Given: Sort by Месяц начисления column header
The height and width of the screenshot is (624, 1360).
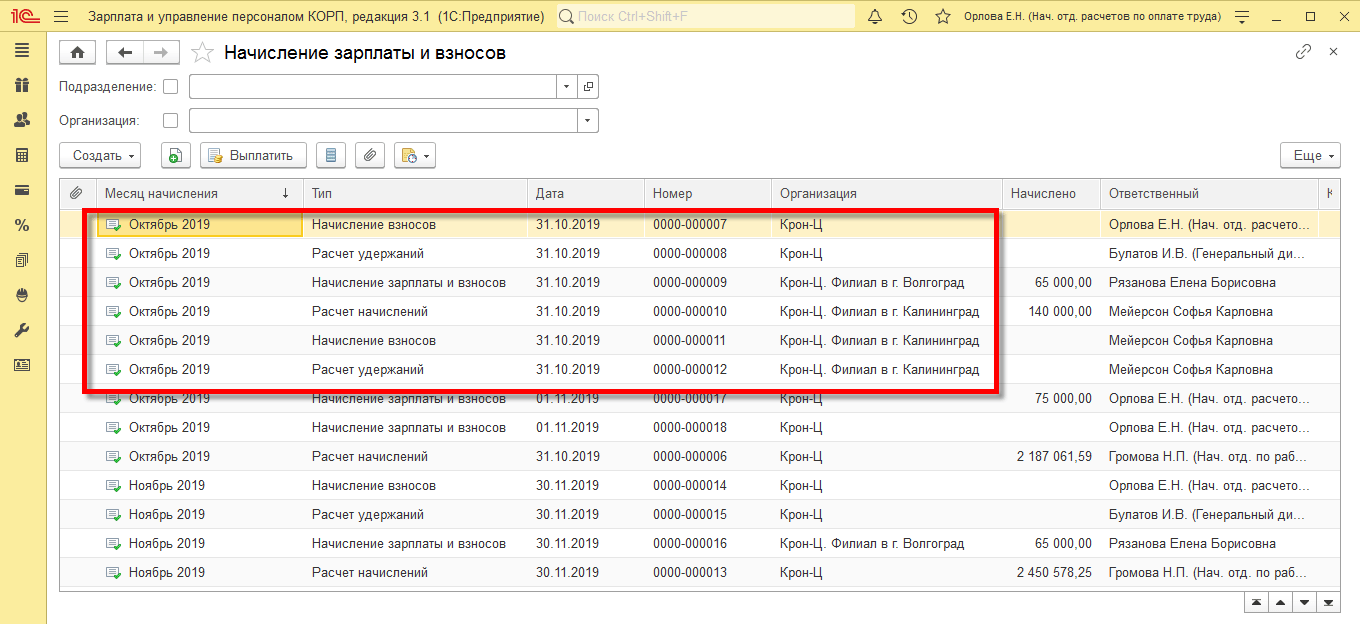Looking at the screenshot, I should point(199,194).
